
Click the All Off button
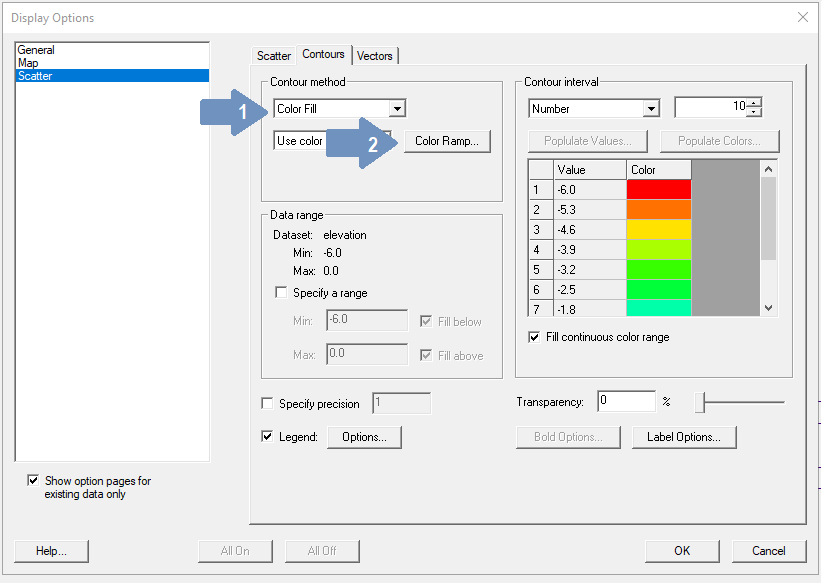322,551
